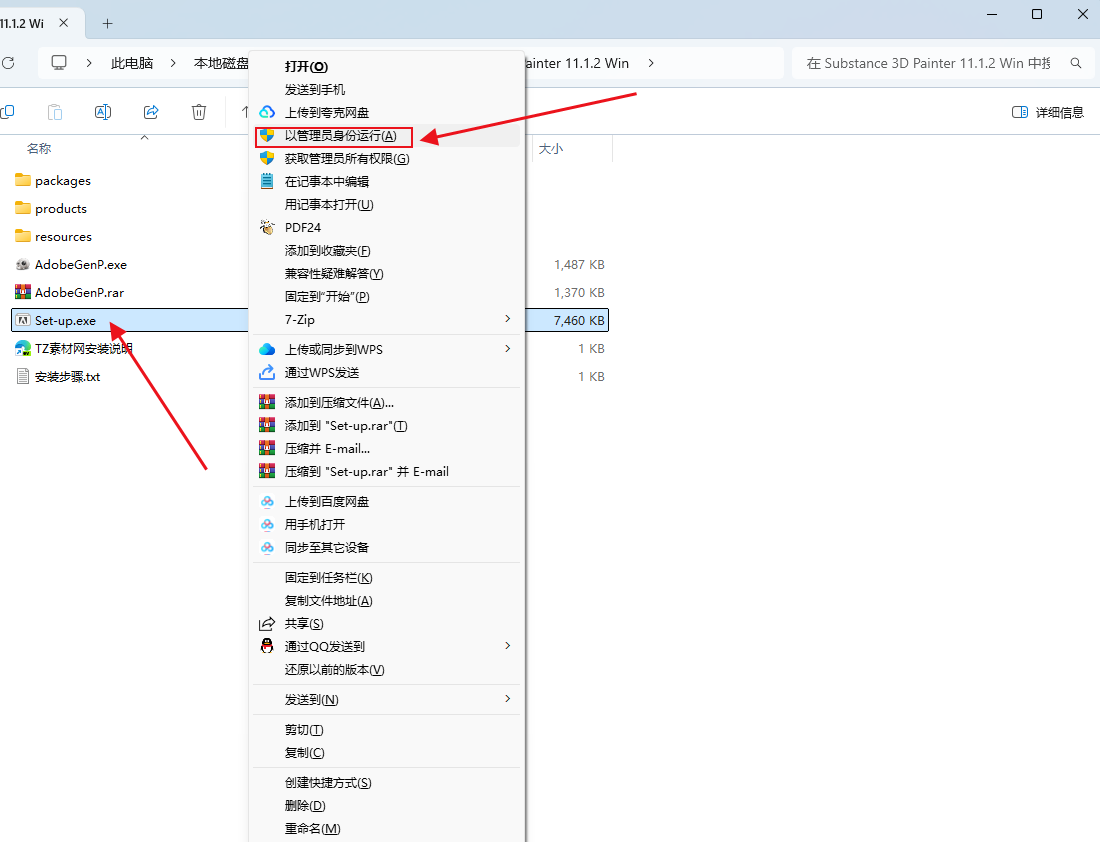This screenshot has height=842, width=1100.
Task: Click the share icon beside 共享(S)
Action: pos(267,624)
